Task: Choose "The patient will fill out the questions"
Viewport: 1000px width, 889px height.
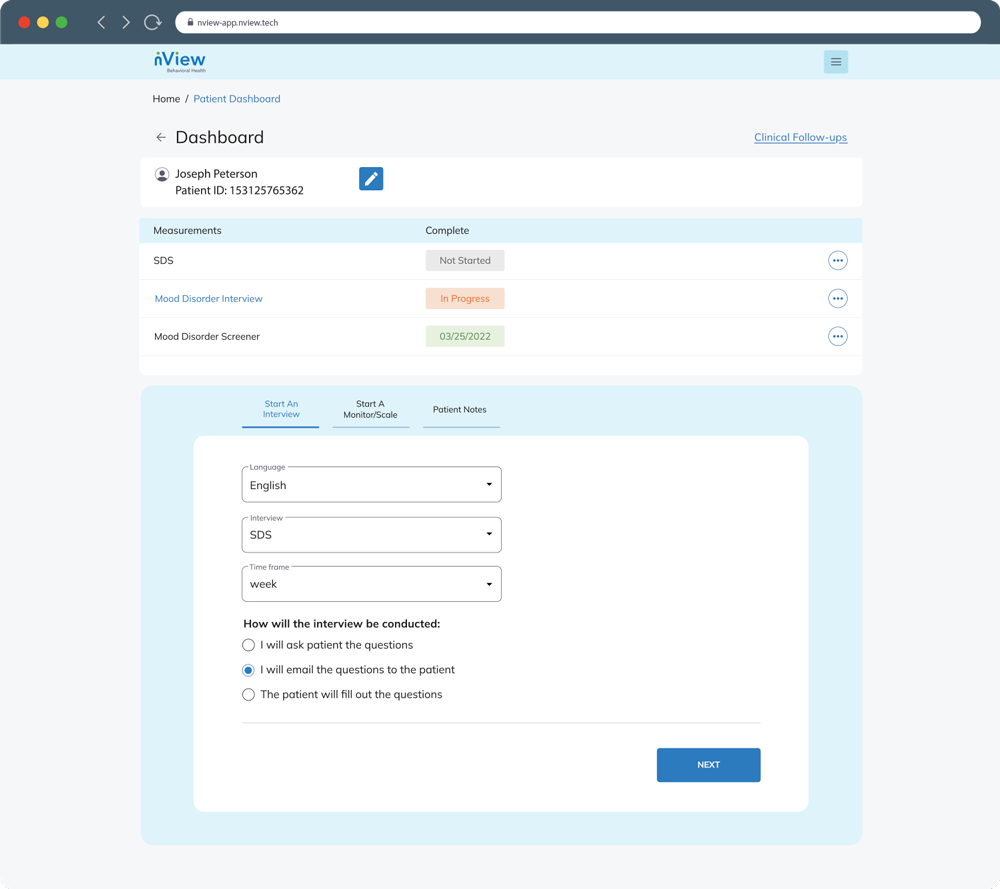Action: coord(249,695)
